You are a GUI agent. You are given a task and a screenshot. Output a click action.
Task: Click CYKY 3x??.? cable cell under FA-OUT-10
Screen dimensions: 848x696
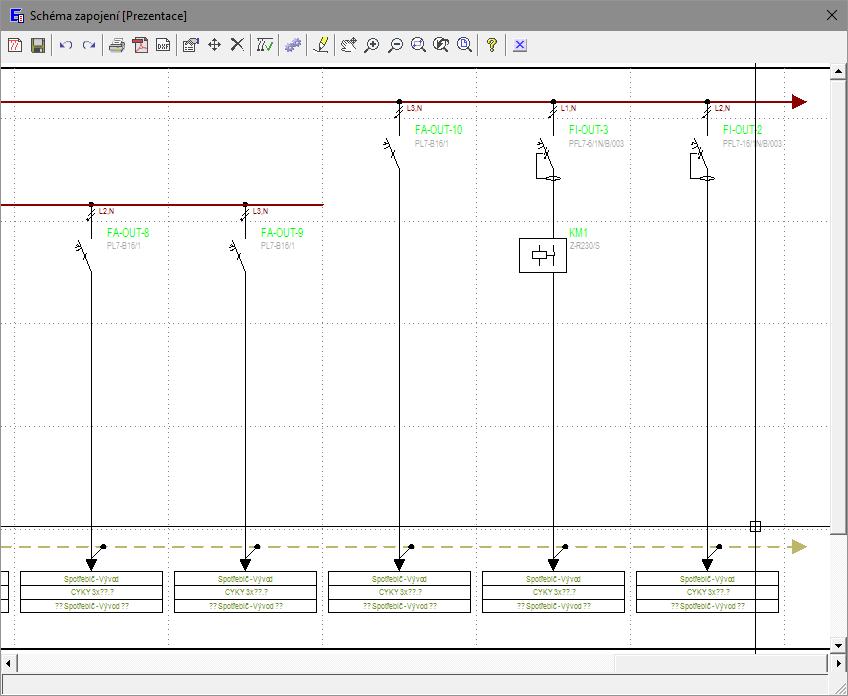tap(400, 592)
